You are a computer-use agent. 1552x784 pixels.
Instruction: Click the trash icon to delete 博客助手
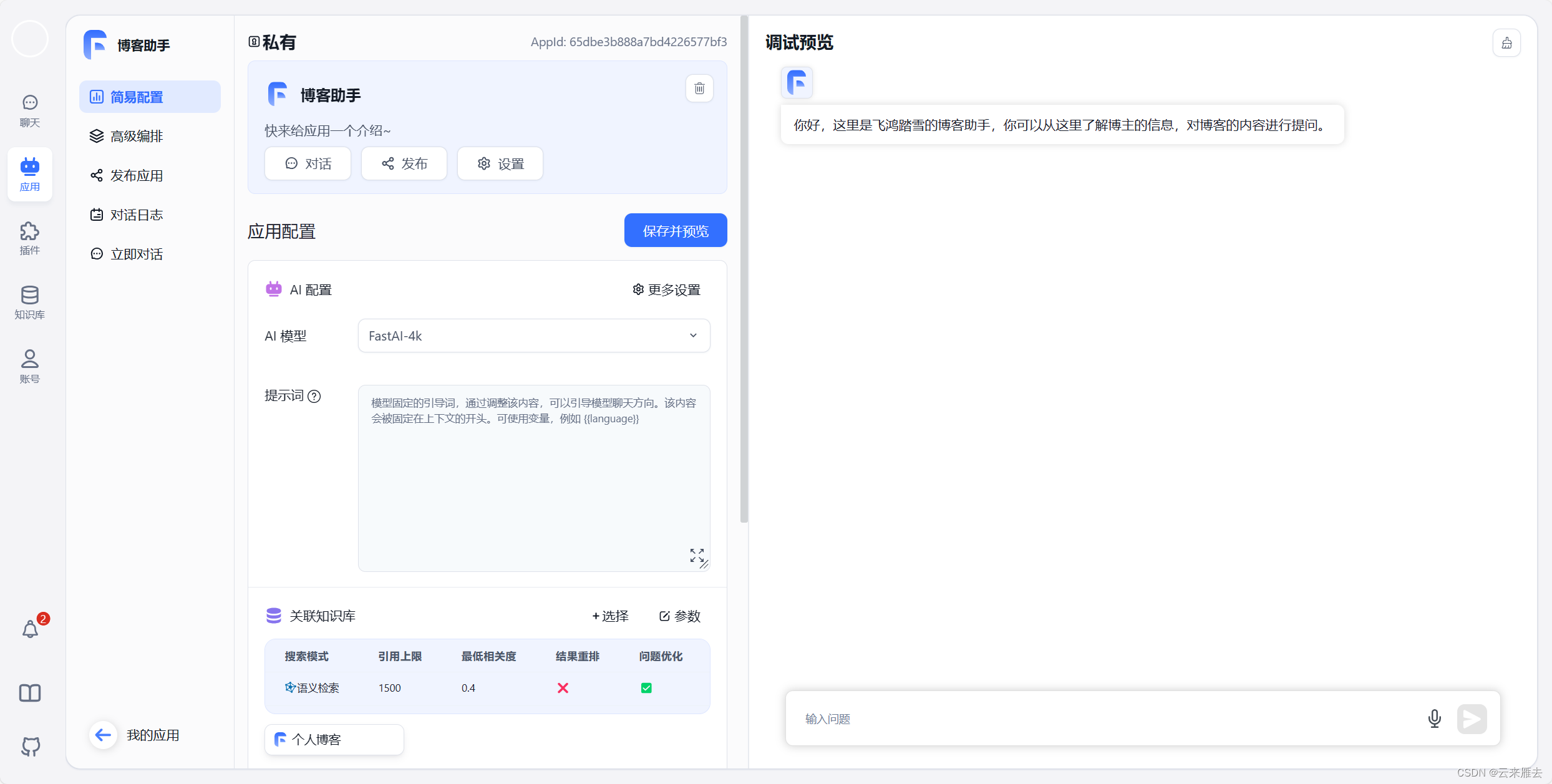click(699, 88)
